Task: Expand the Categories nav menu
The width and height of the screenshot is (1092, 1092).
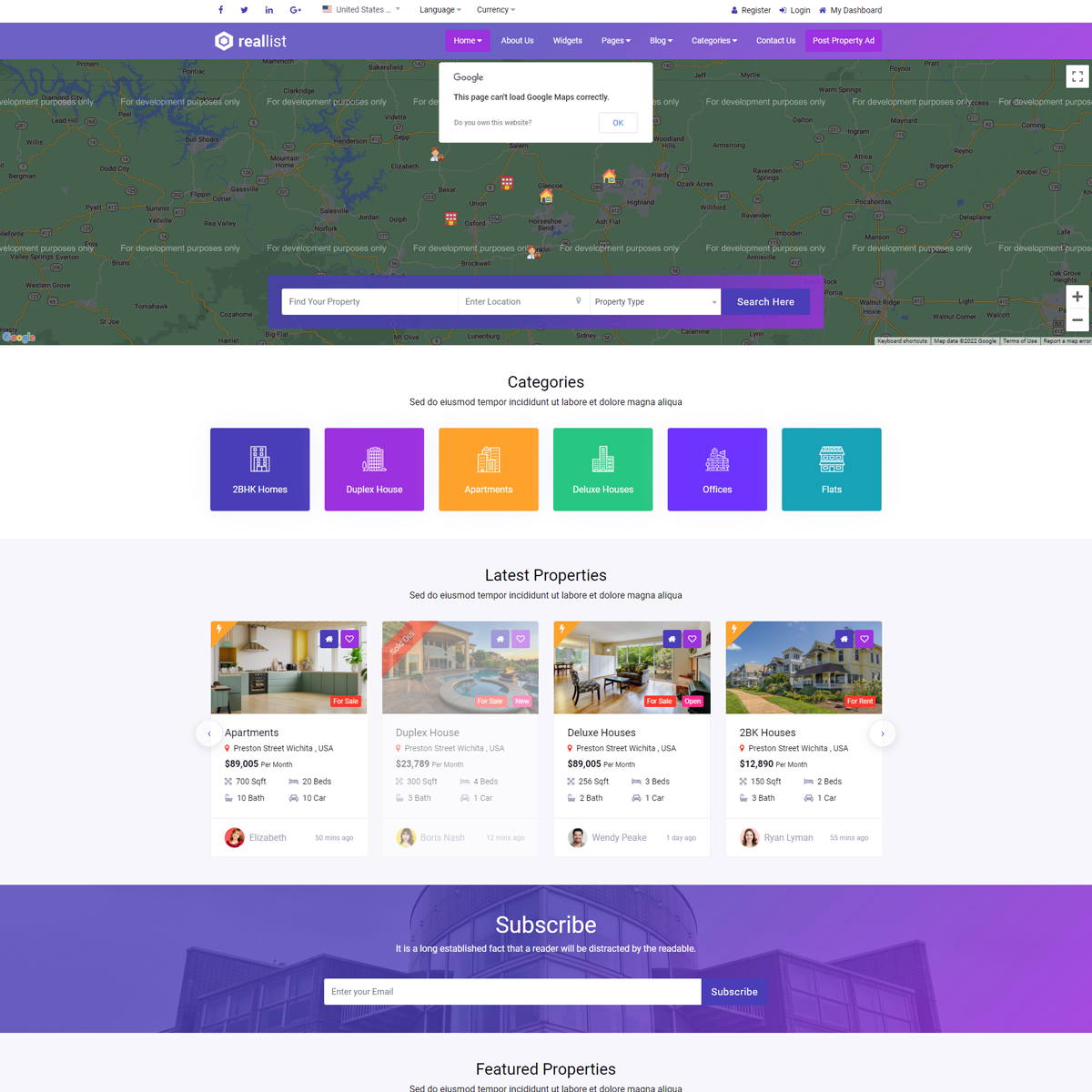Action: point(713,41)
